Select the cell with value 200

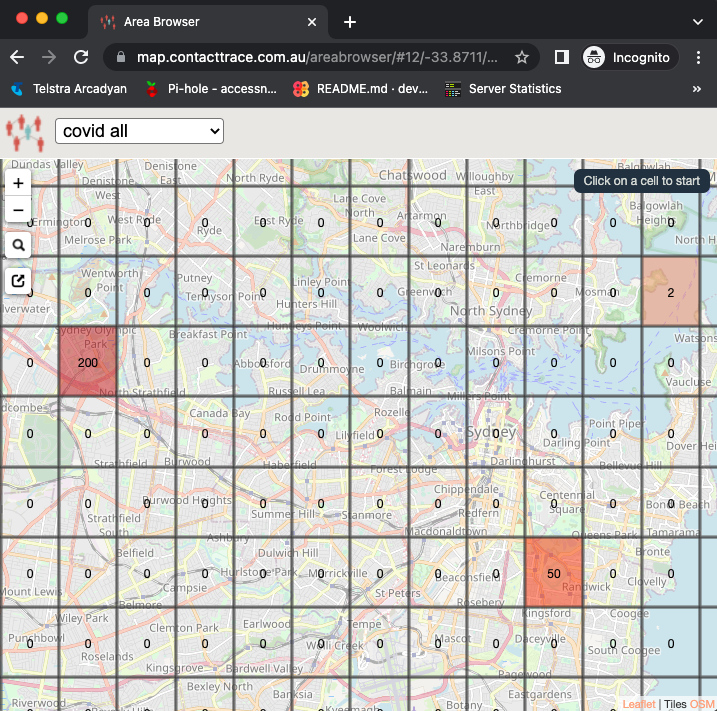(88, 362)
